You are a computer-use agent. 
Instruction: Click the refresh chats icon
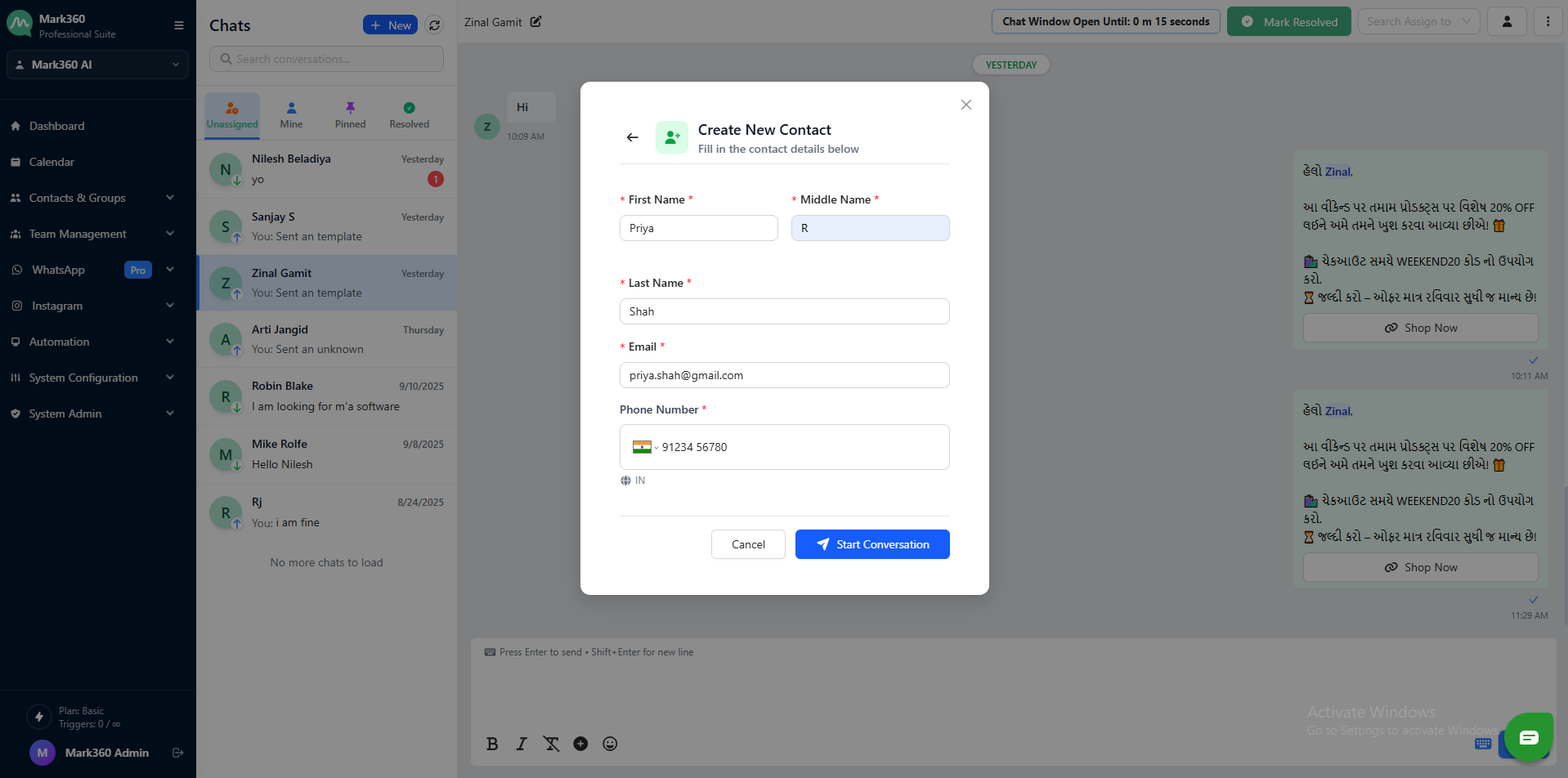pyautogui.click(x=435, y=25)
